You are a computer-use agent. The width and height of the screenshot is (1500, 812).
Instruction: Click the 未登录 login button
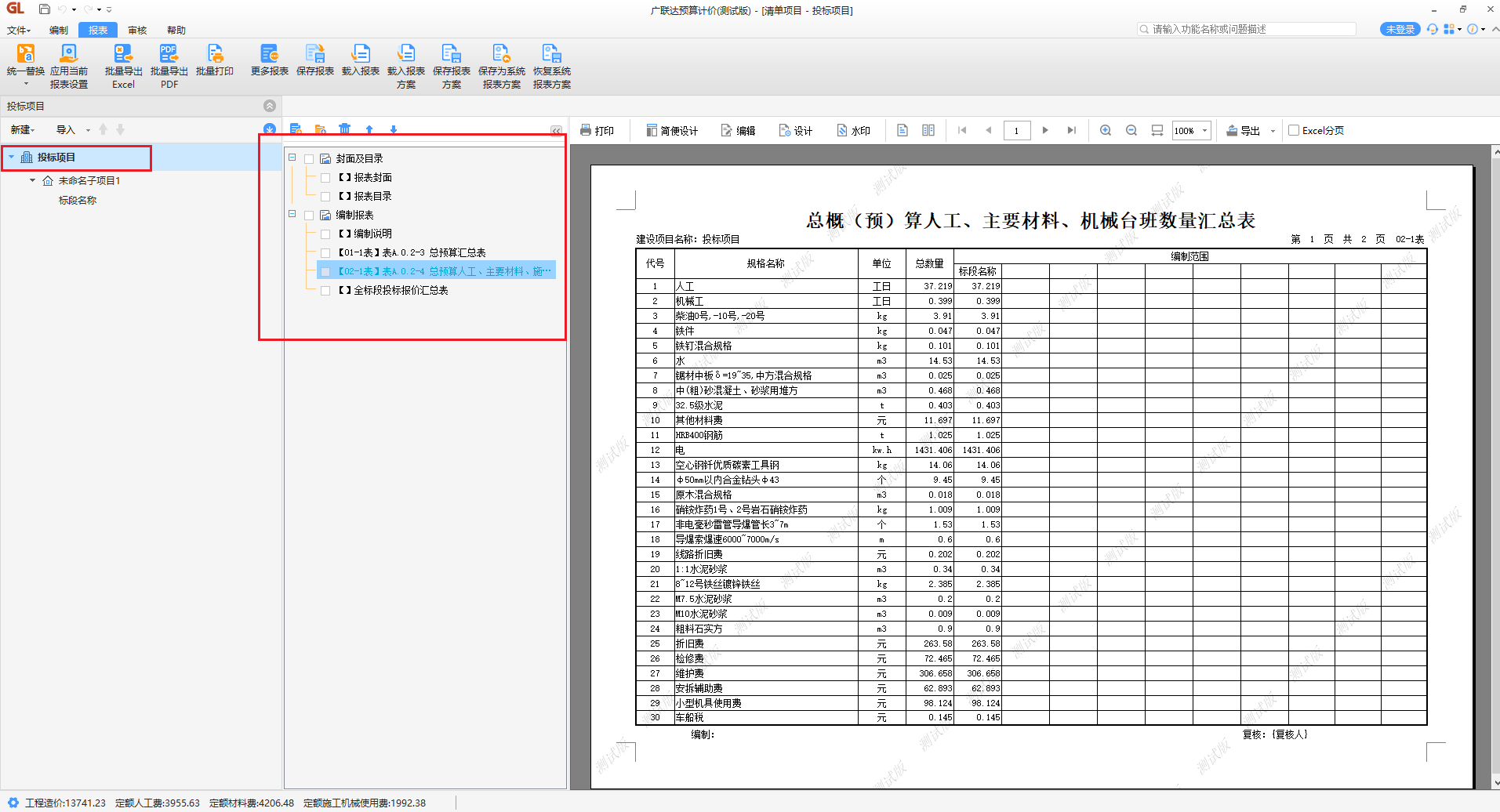click(x=1400, y=29)
